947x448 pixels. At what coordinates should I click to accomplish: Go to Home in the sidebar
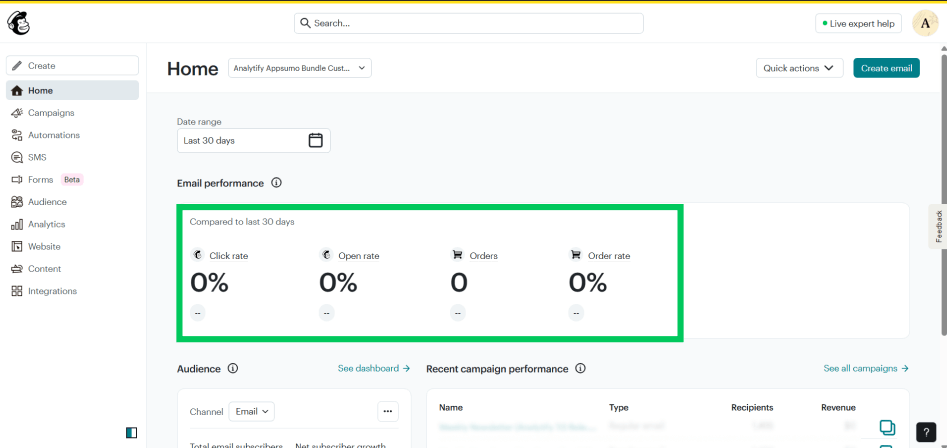[x=72, y=91]
